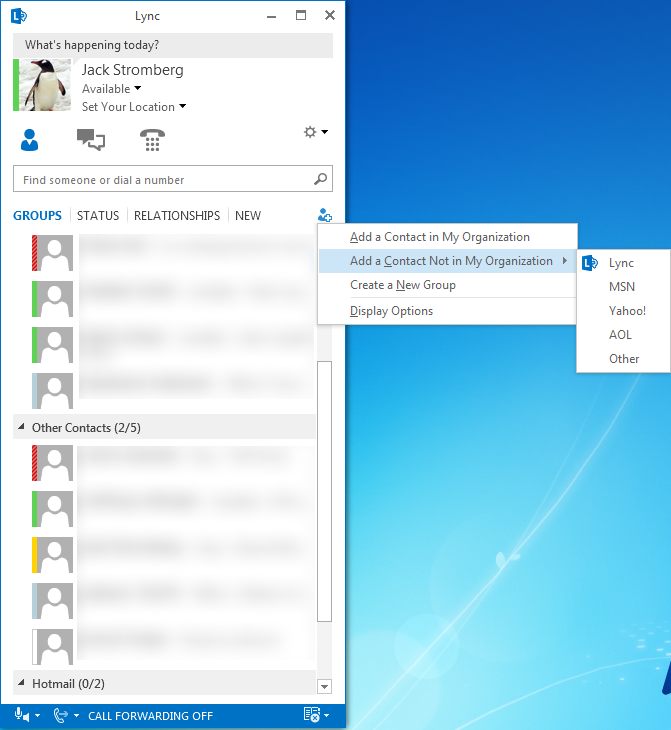Image resolution: width=671 pixels, height=730 pixels.
Task: Choose Create a New Group
Action: tap(447, 285)
